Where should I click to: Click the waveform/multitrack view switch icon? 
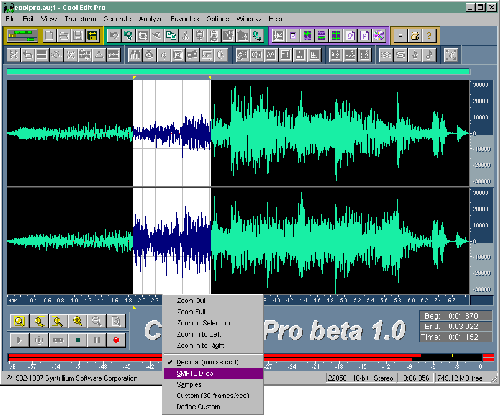point(22,36)
